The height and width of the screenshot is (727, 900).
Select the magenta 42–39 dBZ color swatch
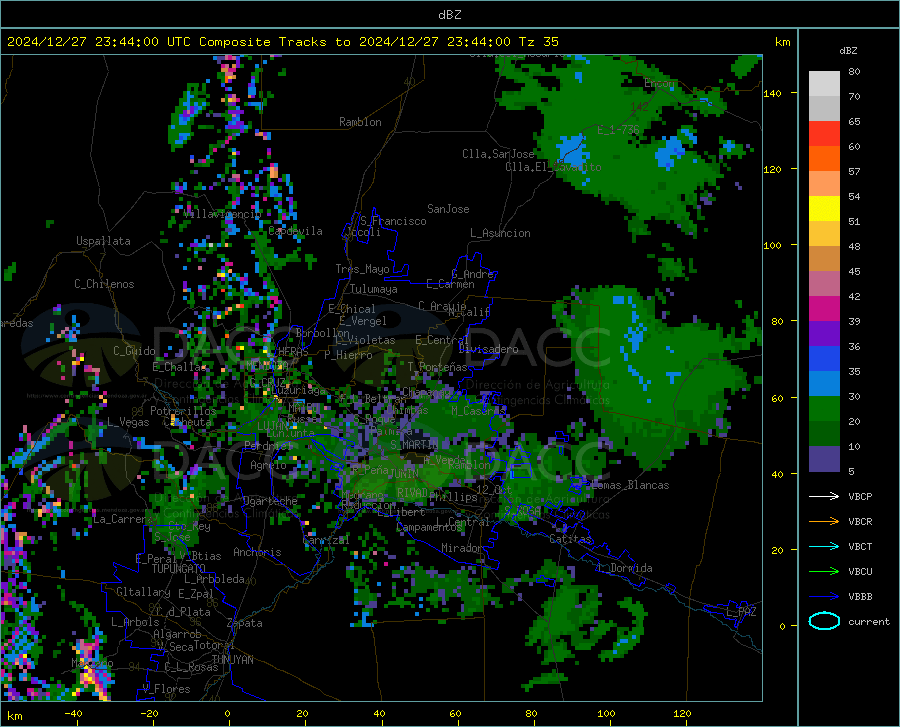pos(824,309)
